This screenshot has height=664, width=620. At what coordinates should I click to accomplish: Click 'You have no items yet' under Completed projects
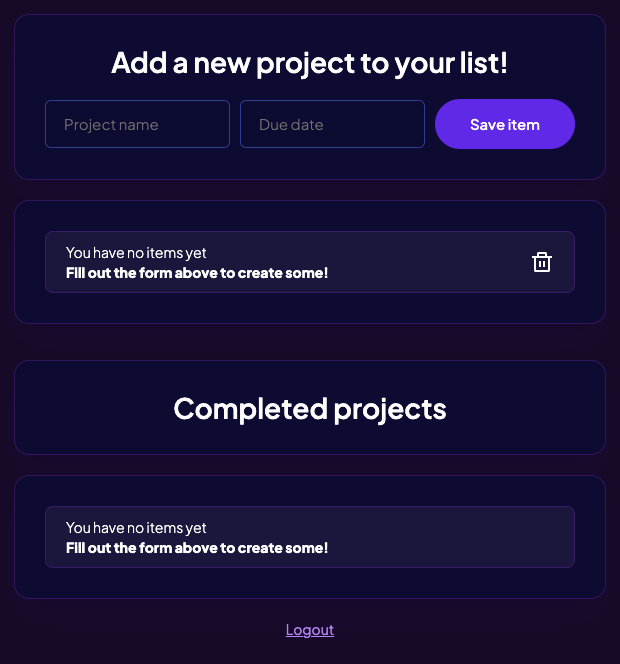pyautogui.click(x=136, y=528)
